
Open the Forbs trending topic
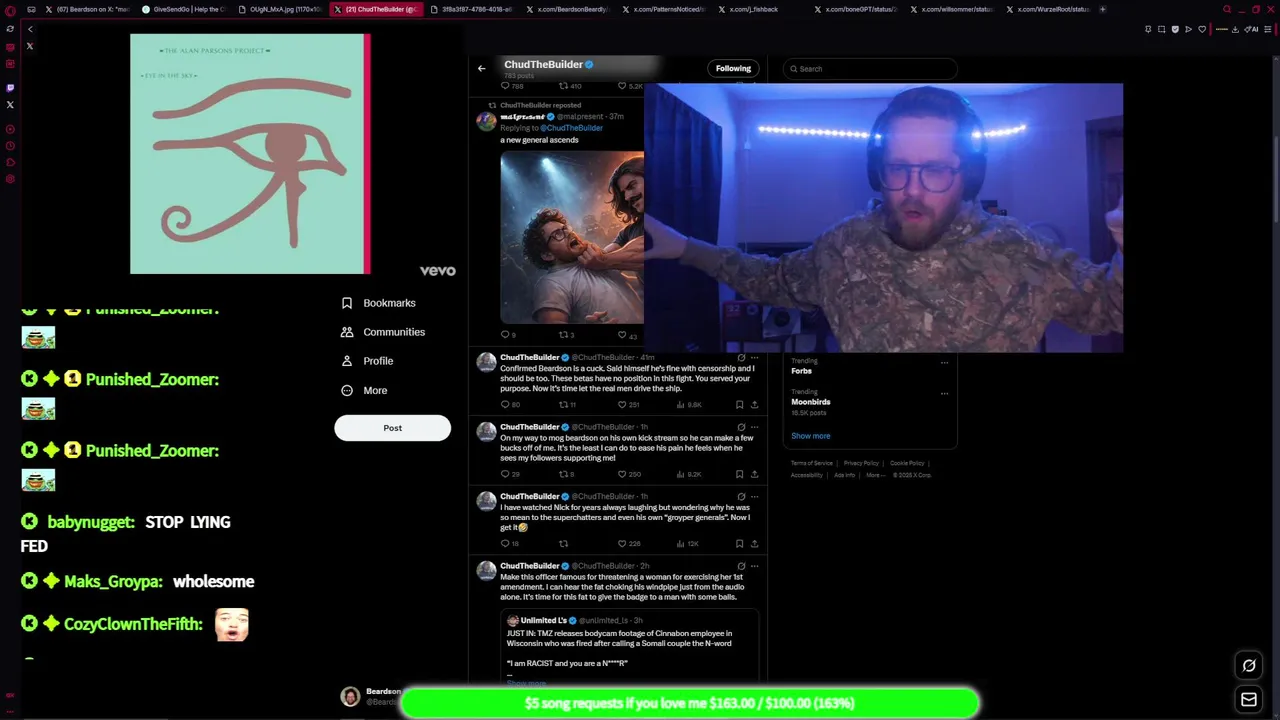(801, 371)
